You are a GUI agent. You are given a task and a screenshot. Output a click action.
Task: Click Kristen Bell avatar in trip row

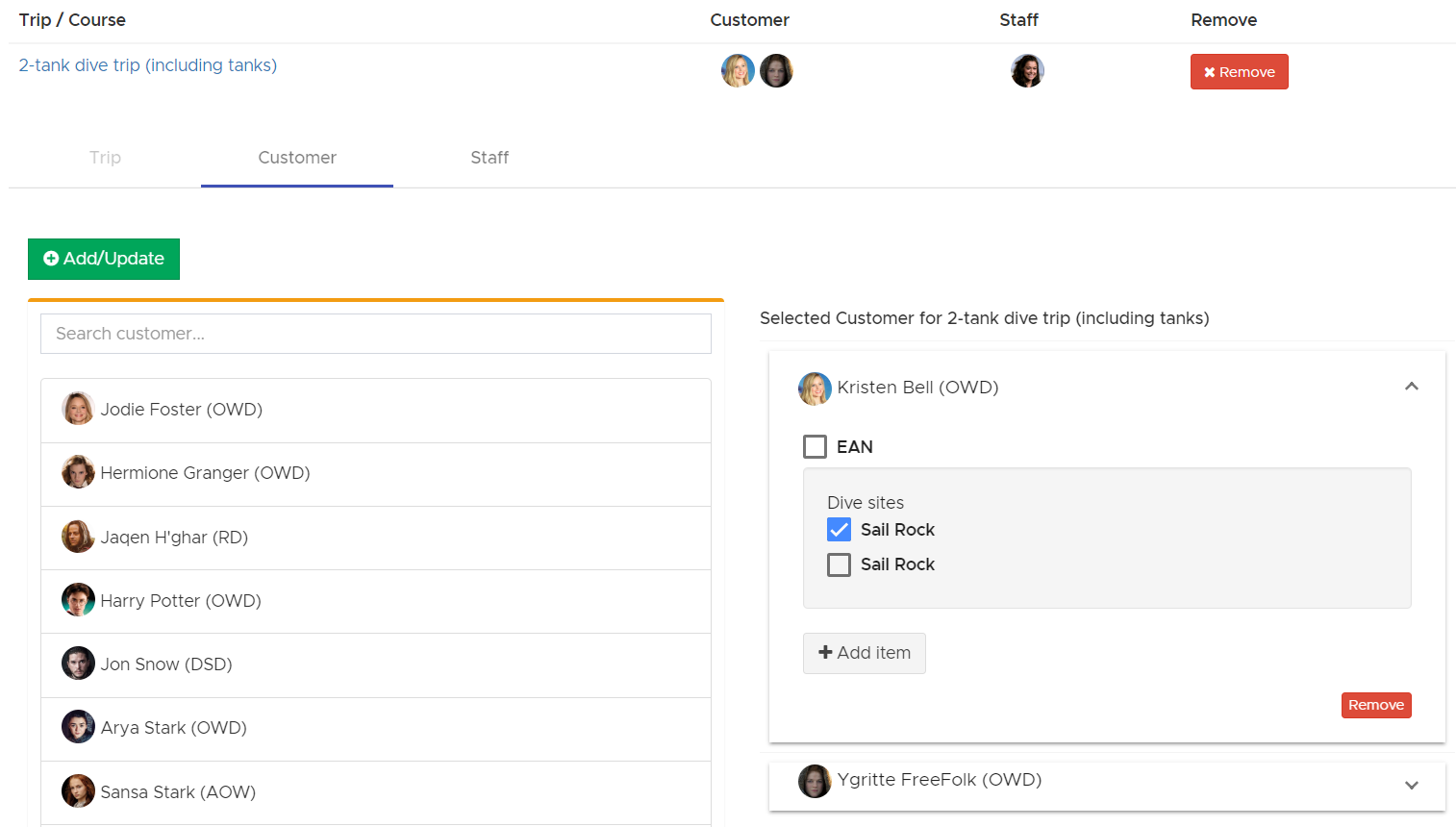click(738, 71)
